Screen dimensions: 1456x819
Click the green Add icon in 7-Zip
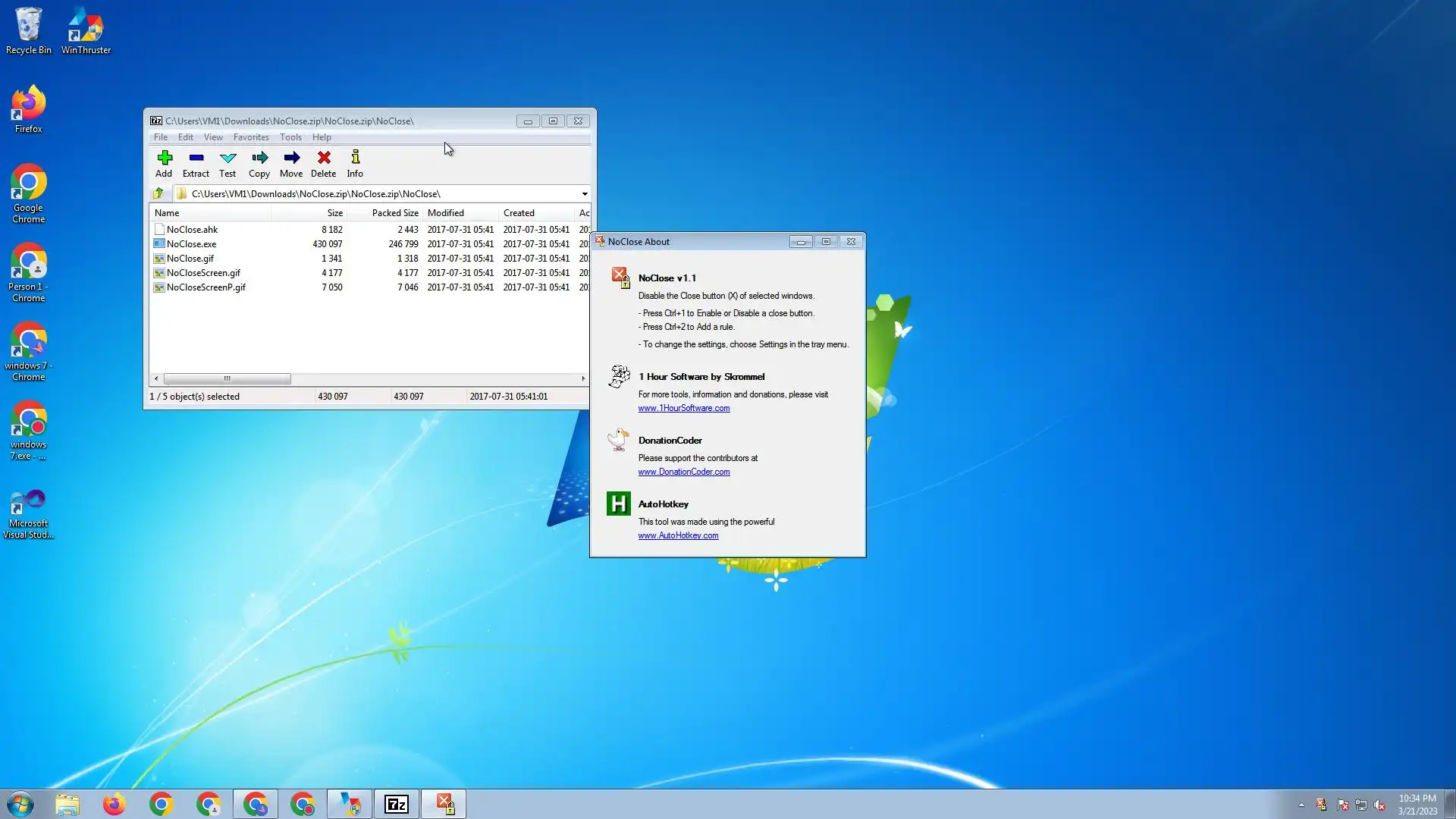tap(164, 158)
